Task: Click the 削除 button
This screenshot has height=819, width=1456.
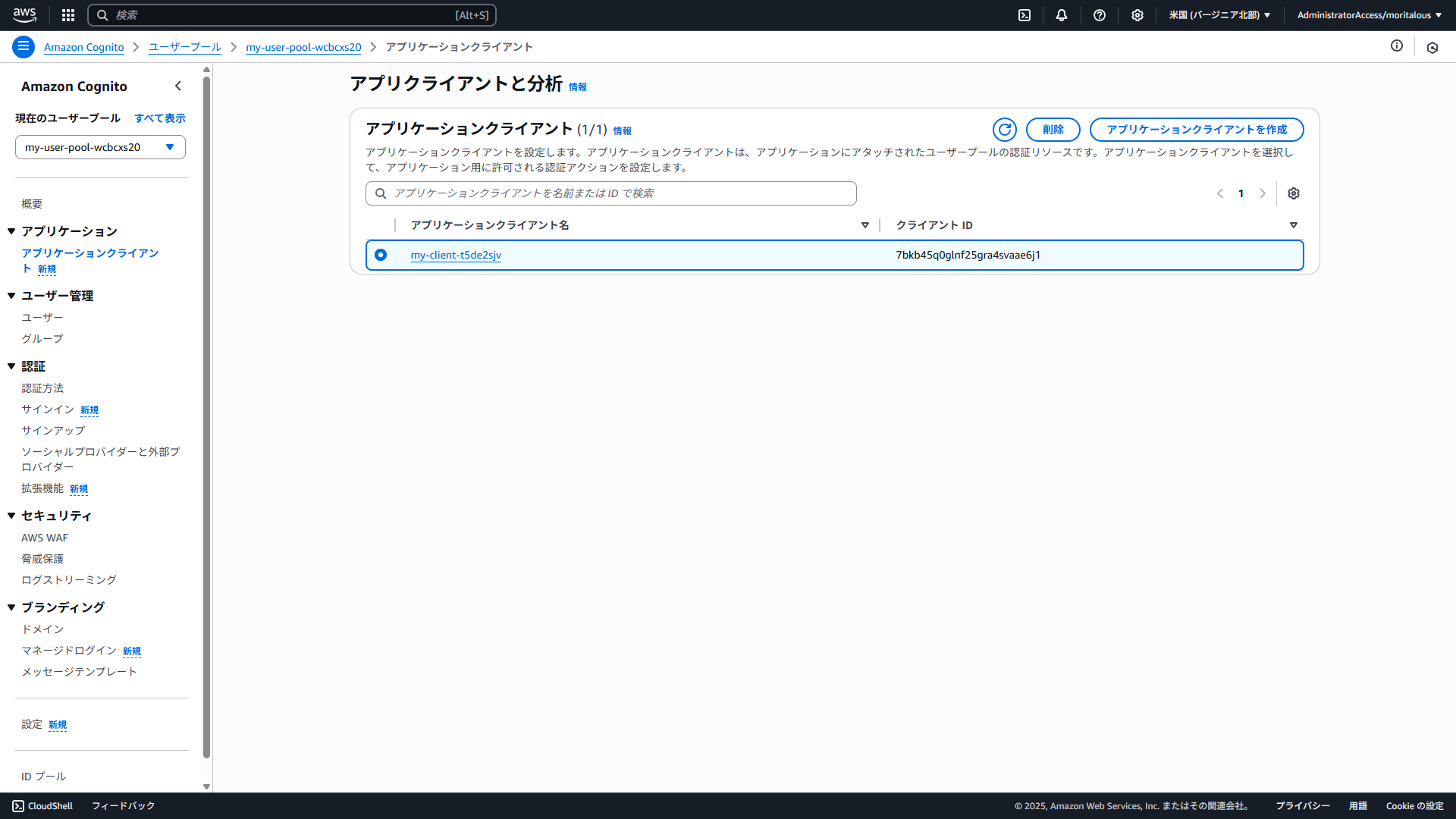Action: pos(1053,130)
